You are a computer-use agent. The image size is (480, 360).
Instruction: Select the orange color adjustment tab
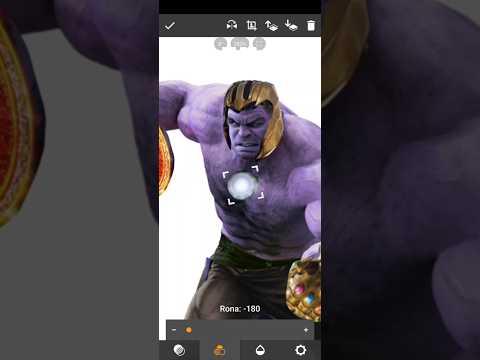pos(219,350)
